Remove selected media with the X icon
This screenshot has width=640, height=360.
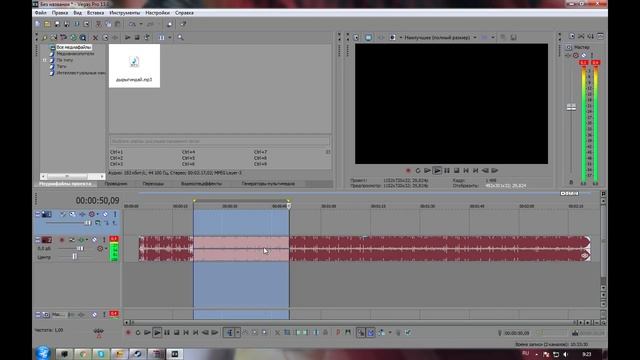(x=95, y=38)
